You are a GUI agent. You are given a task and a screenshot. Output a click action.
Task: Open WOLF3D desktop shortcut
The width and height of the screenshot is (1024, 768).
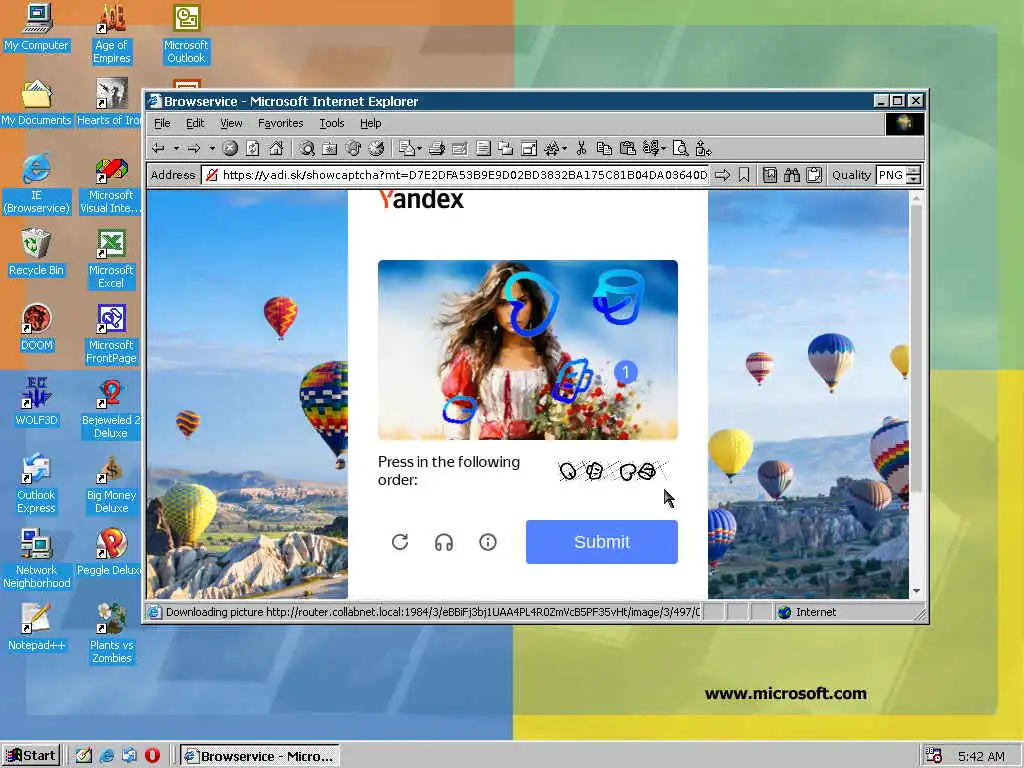click(x=36, y=402)
